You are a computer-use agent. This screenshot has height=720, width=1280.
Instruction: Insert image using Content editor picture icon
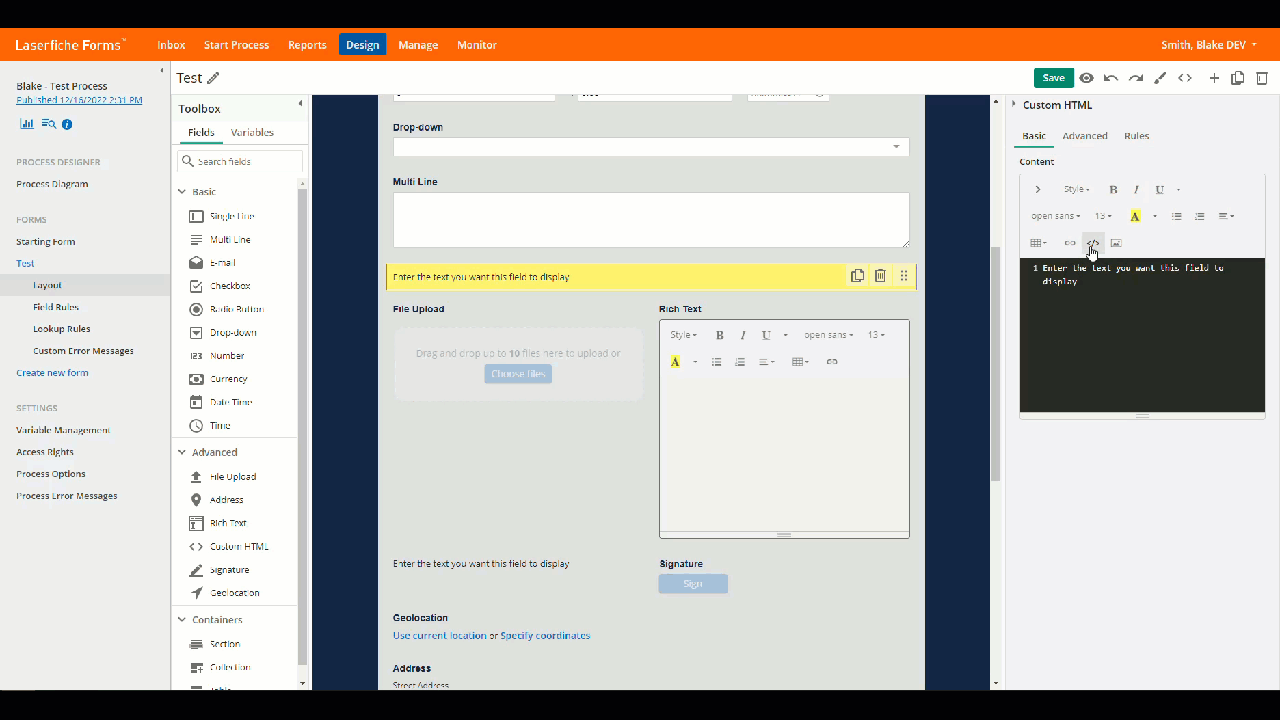coord(1116,243)
